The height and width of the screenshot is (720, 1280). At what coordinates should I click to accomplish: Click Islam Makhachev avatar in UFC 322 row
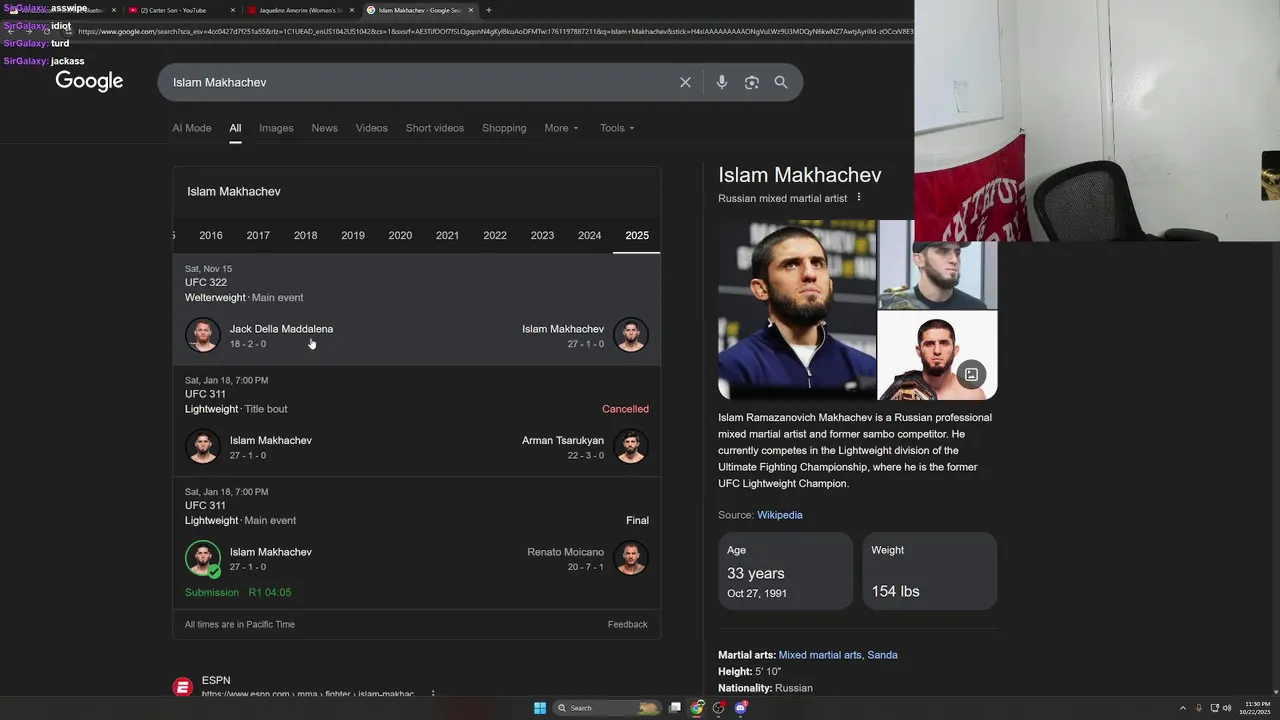pyautogui.click(x=631, y=335)
